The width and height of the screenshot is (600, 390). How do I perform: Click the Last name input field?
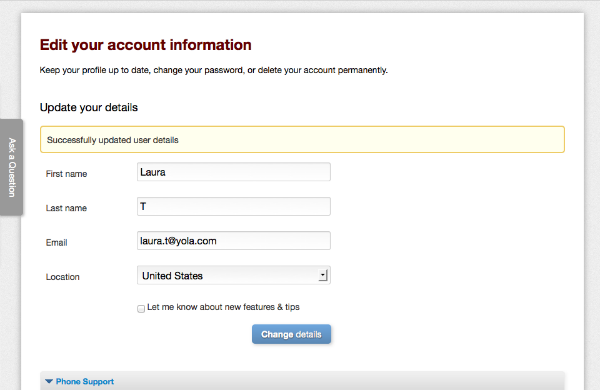(234, 206)
